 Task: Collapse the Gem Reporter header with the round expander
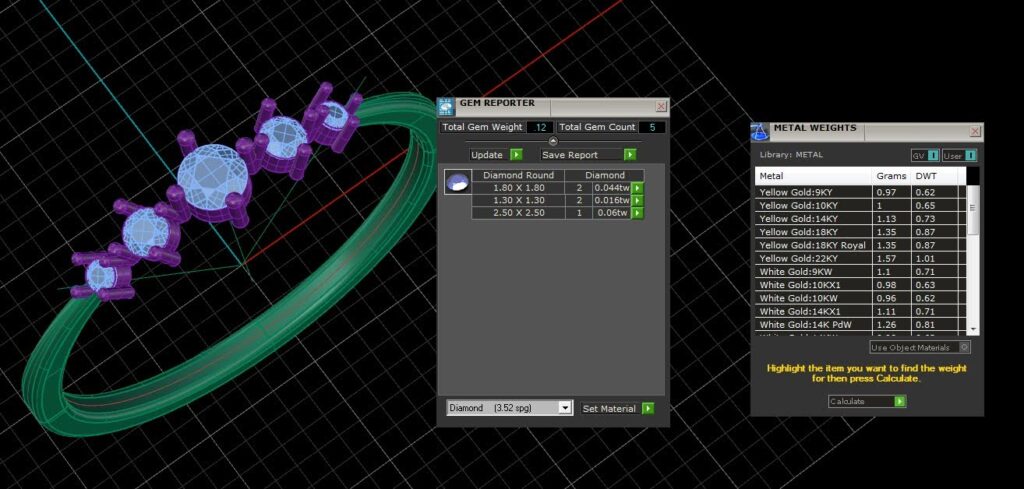553,141
